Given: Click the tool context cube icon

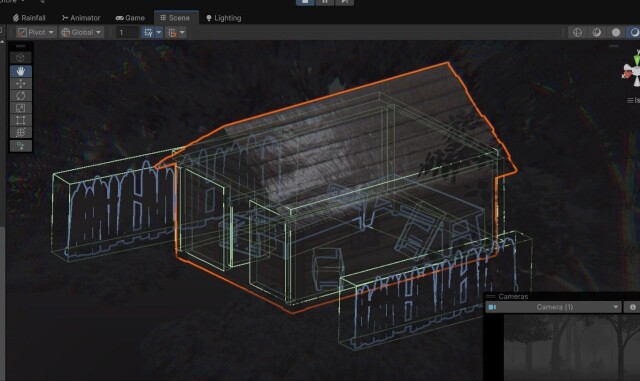Looking at the screenshot, I should click(x=20, y=58).
